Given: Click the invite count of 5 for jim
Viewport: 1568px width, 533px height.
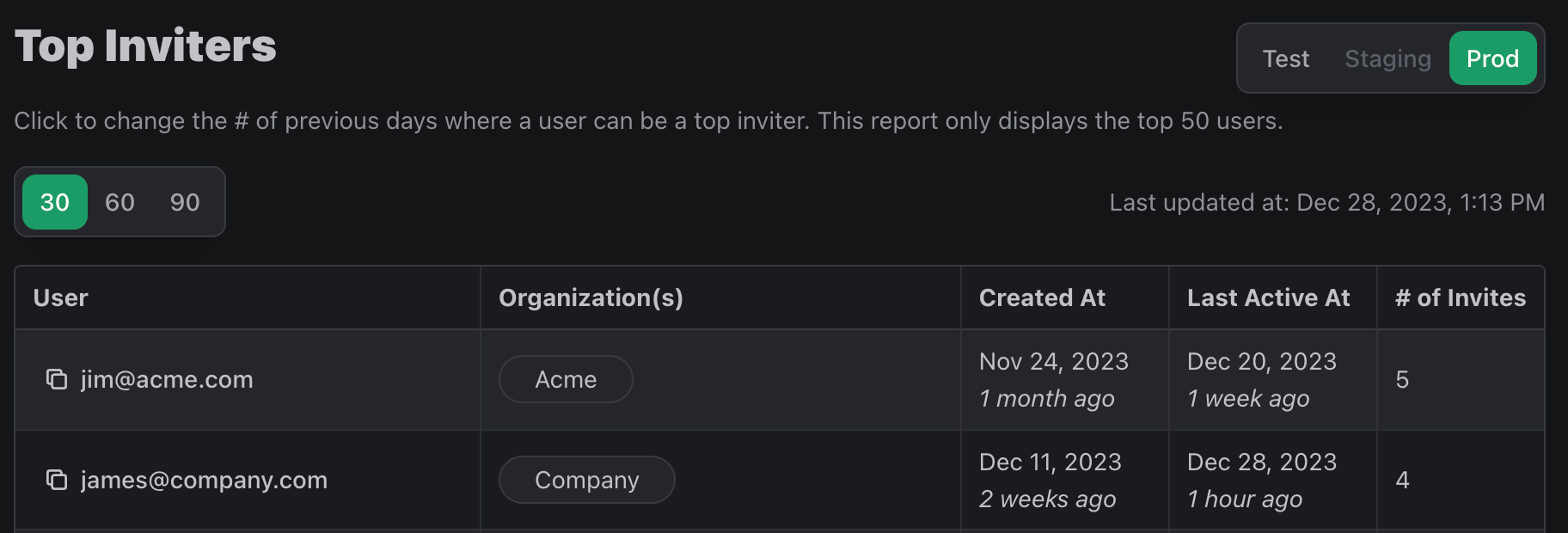Looking at the screenshot, I should click(1402, 379).
